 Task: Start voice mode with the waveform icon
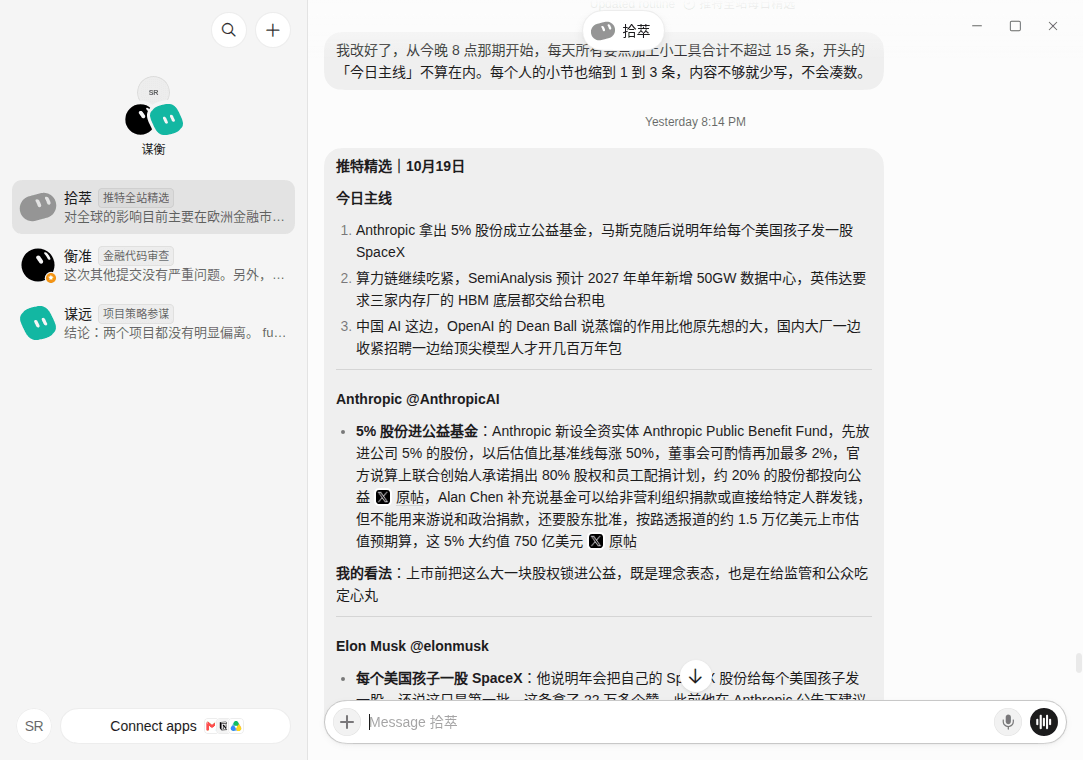pyautogui.click(x=1044, y=722)
